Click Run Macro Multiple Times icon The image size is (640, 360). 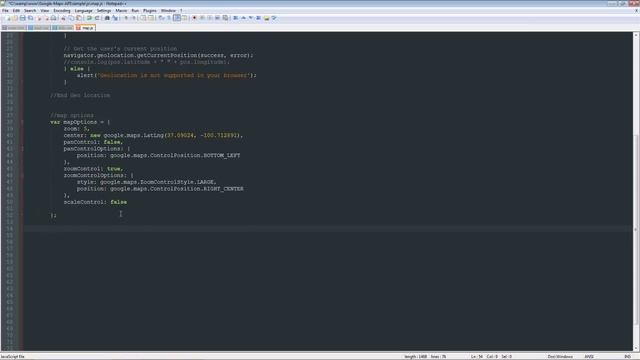click(x=218, y=18)
